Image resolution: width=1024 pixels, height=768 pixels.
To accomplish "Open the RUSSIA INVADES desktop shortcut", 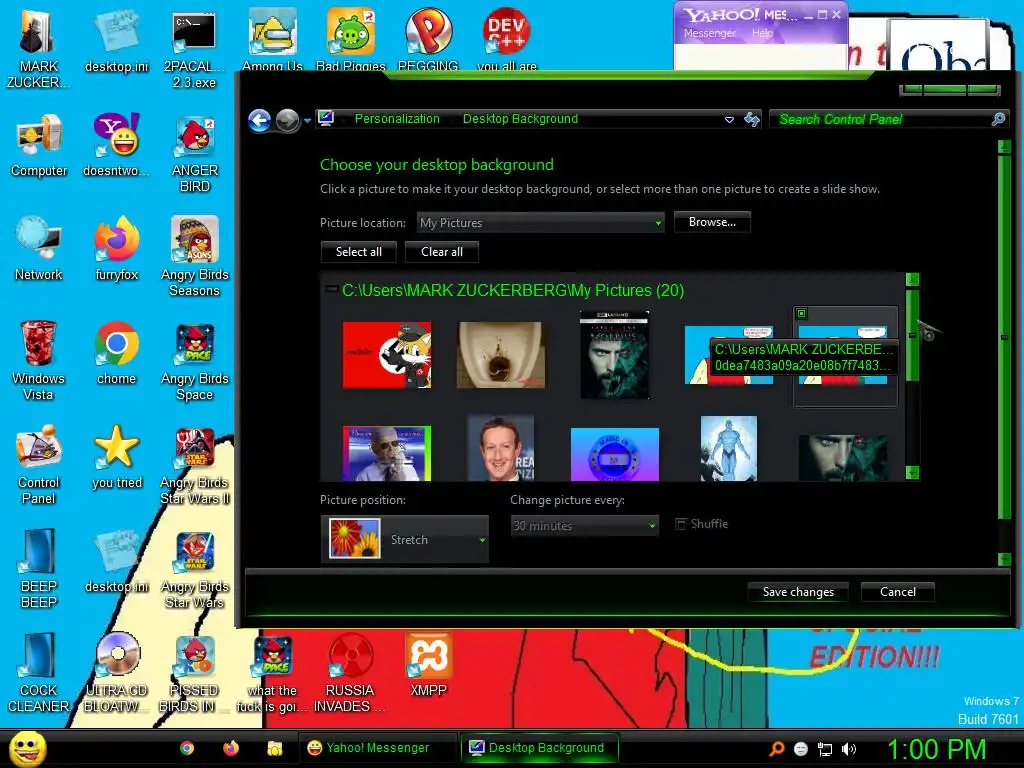I will (x=350, y=673).
